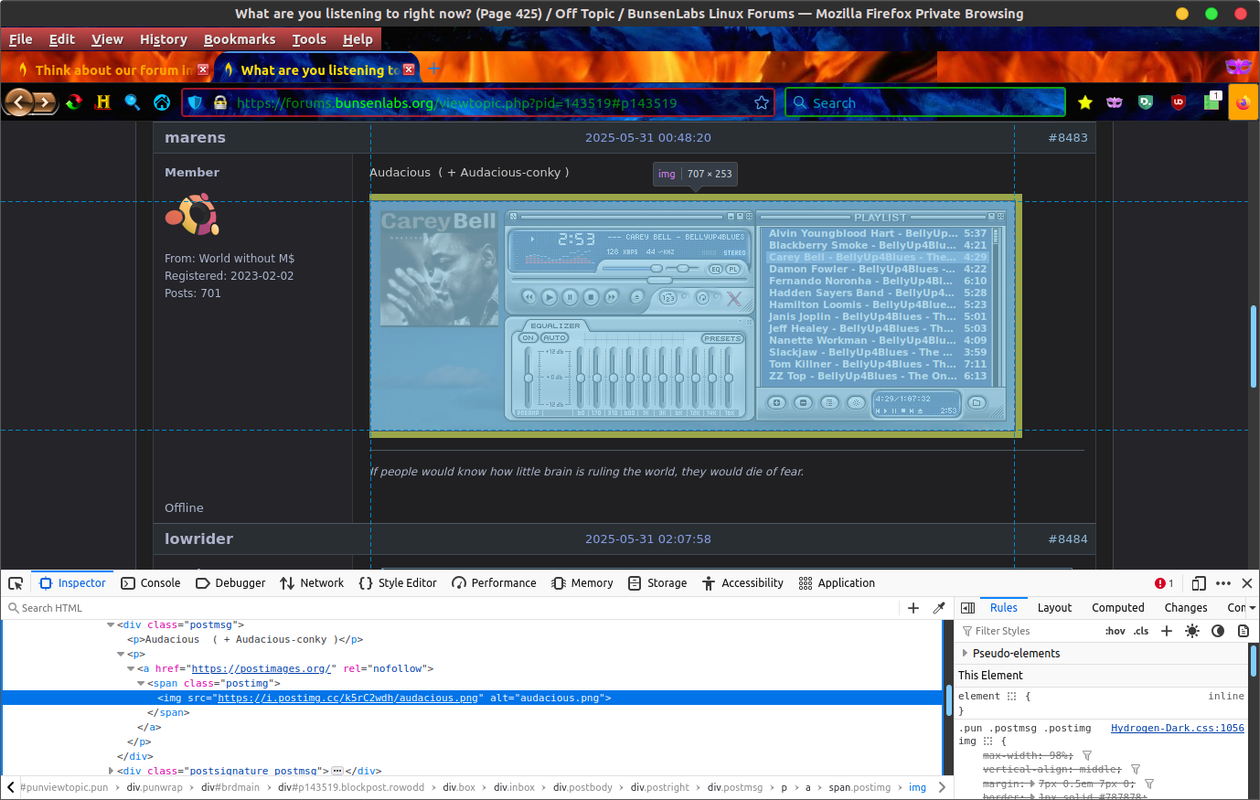The width and height of the screenshot is (1260, 800).
Task: Switch to the Style Editor tab
Action: click(397, 583)
